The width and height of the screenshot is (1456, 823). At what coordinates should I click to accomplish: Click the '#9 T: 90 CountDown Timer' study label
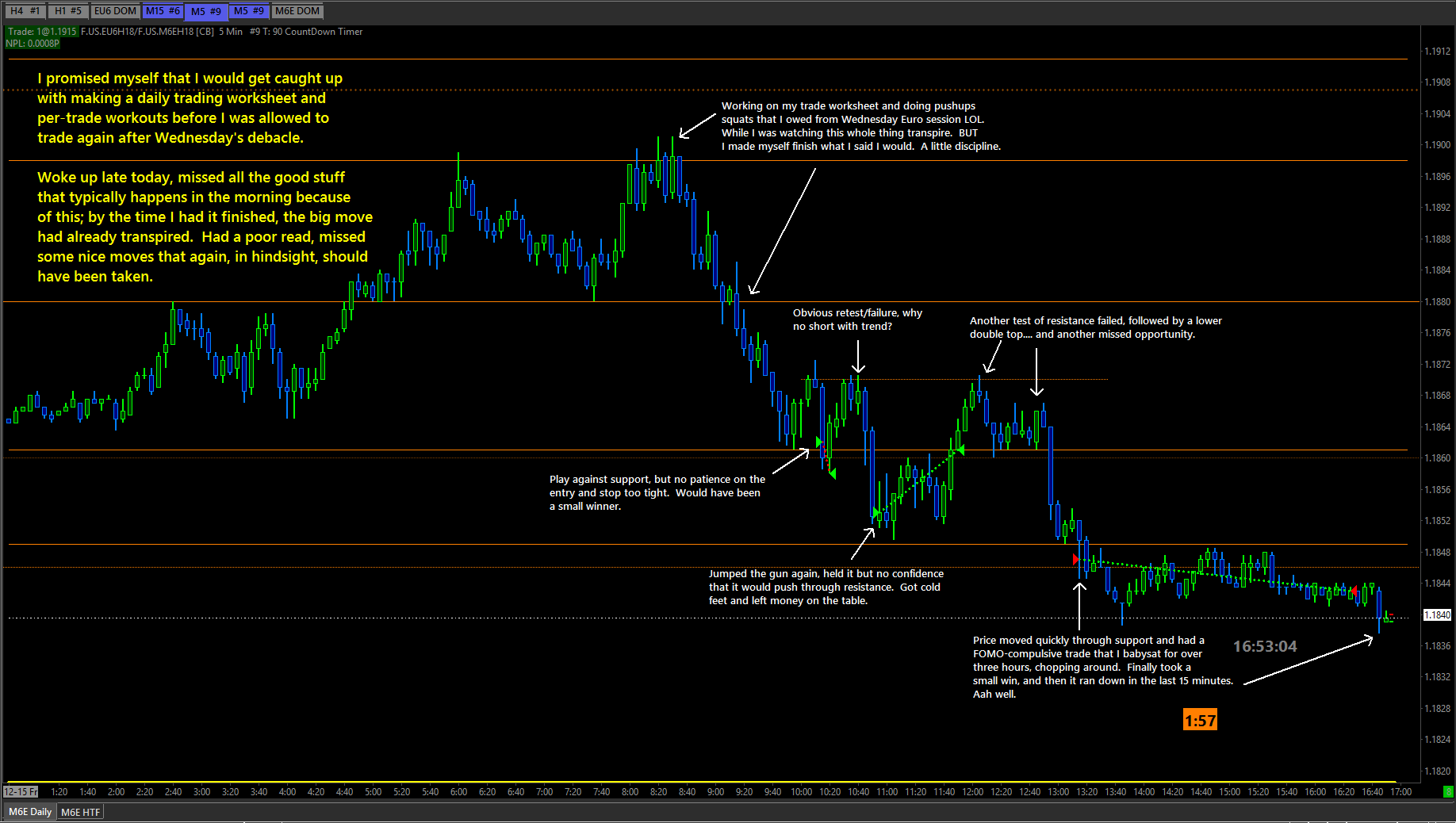pos(306,32)
